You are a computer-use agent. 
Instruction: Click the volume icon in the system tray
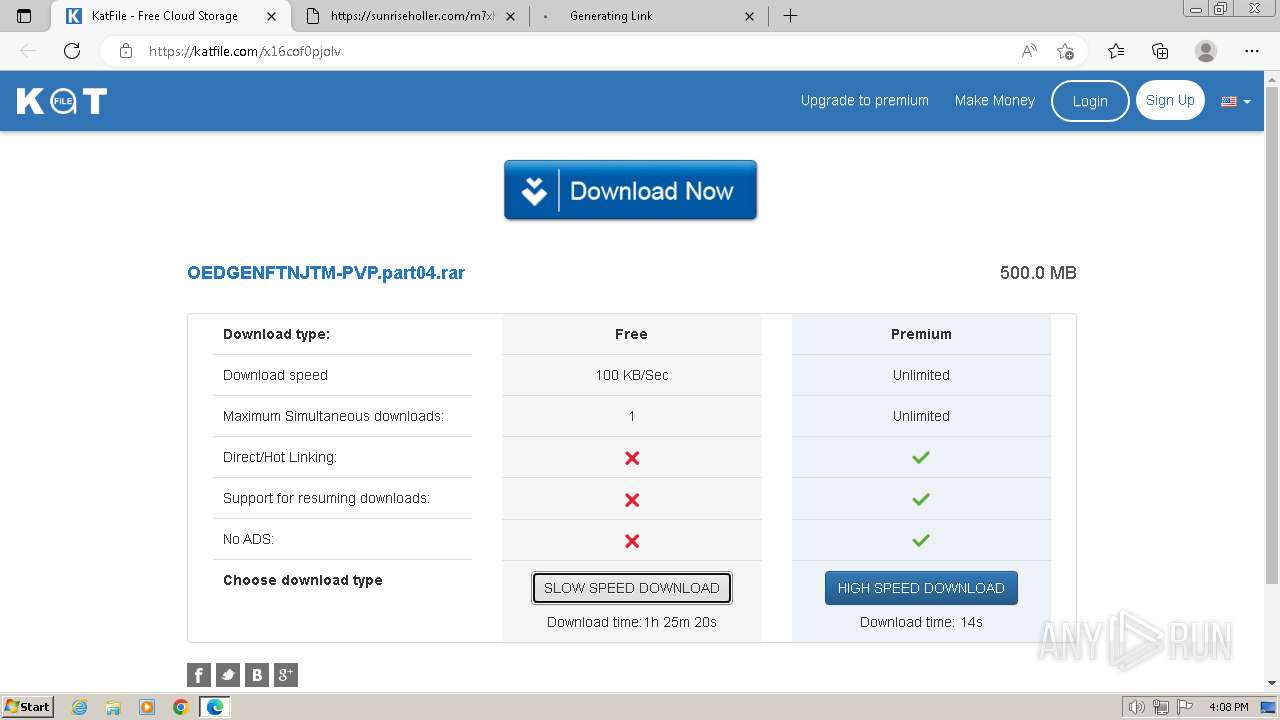point(1136,707)
